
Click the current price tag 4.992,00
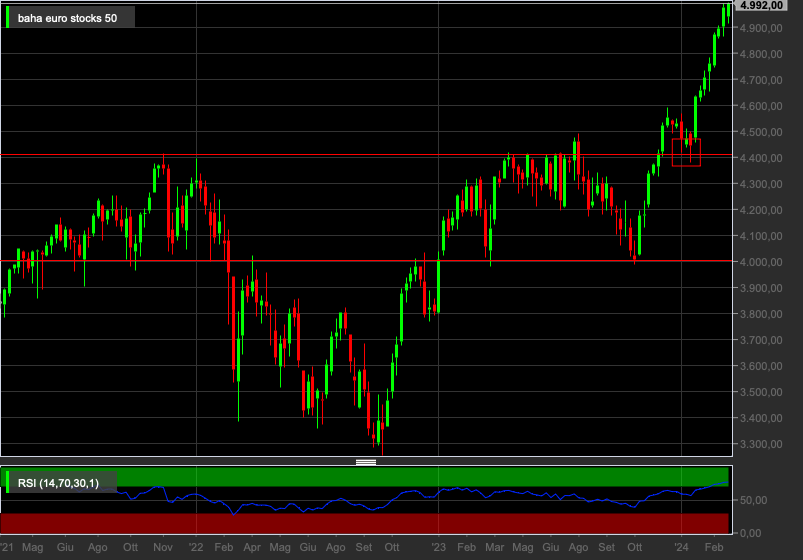762,5
